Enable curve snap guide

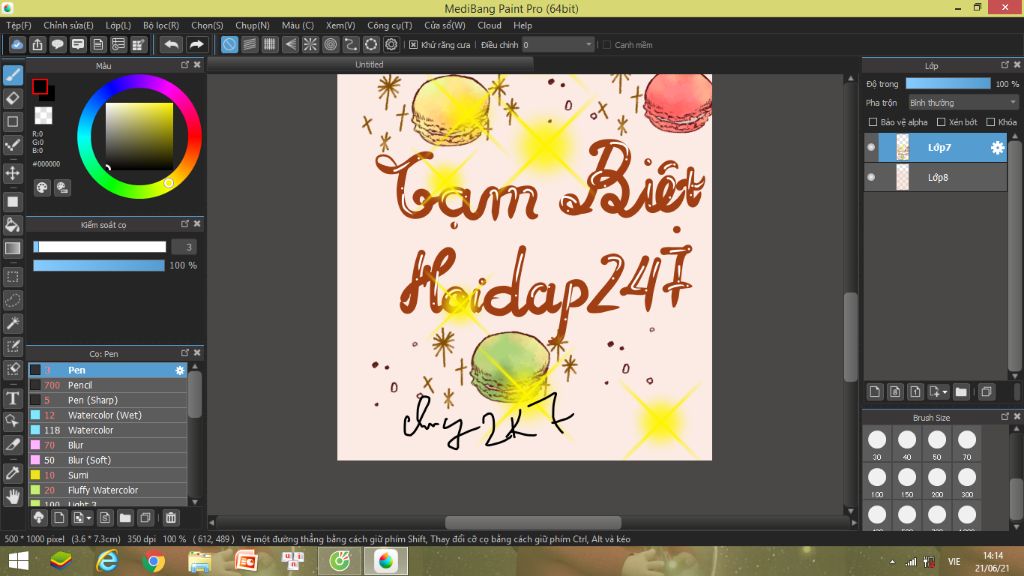[x=351, y=44]
